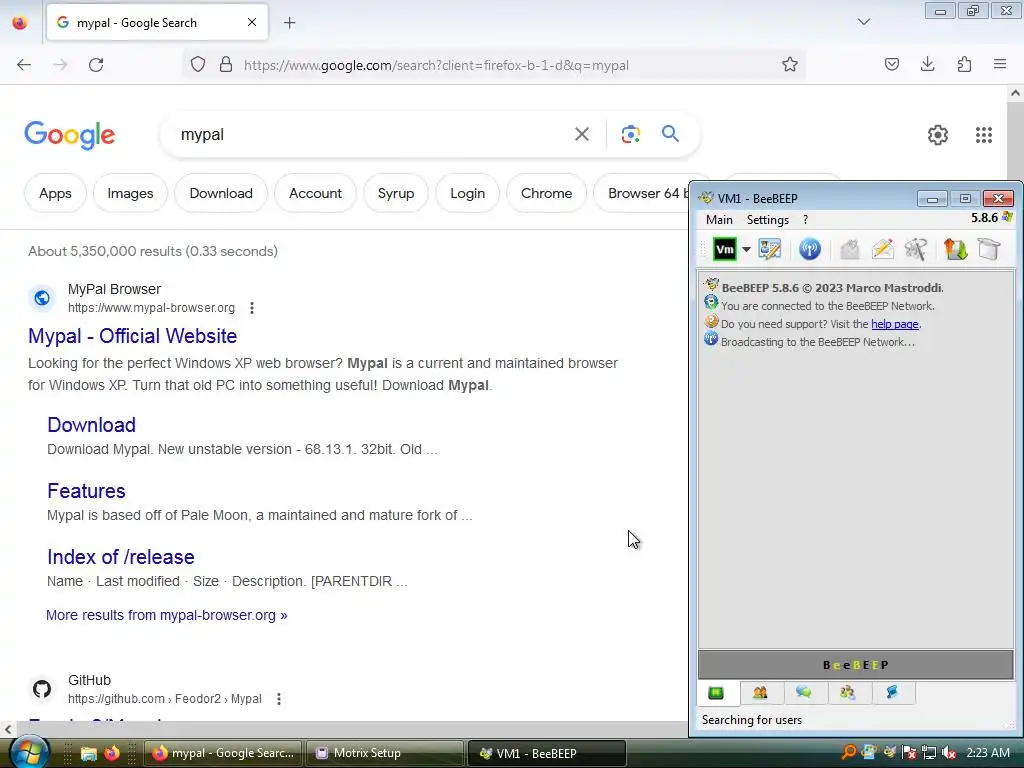Click the padlock site info icon

pyautogui.click(x=225, y=65)
